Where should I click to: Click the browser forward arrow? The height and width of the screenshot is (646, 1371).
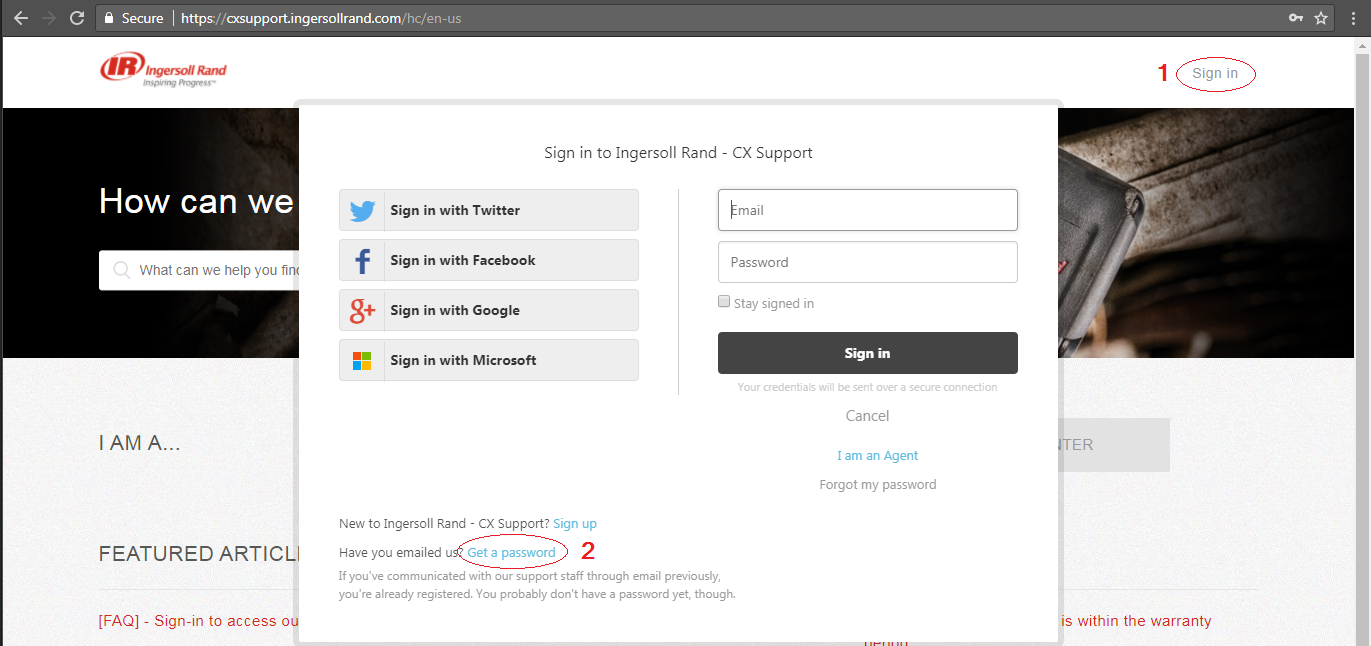coord(49,18)
